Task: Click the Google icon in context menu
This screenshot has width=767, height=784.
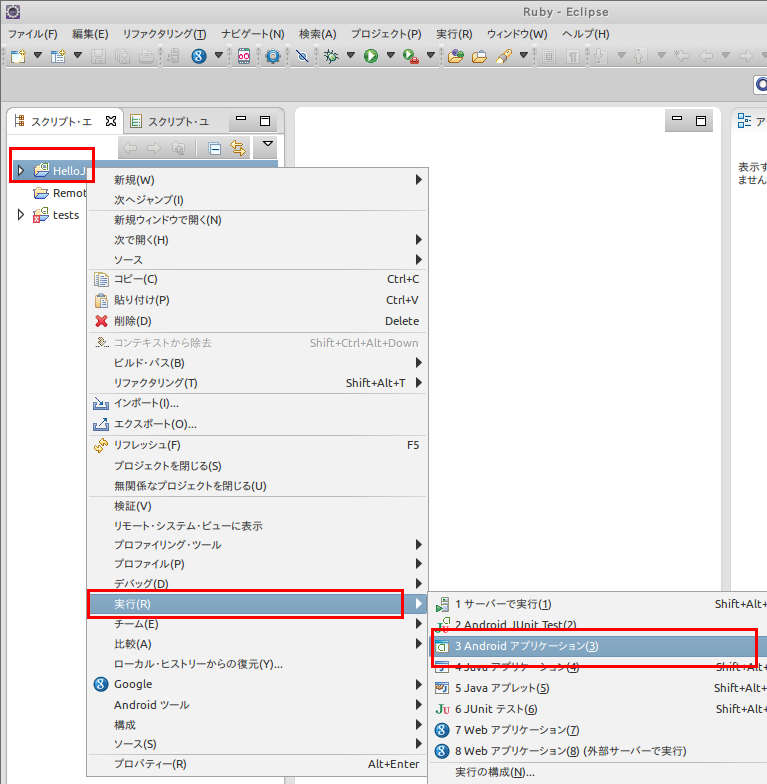Action: pyautogui.click(x=101, y=684)
